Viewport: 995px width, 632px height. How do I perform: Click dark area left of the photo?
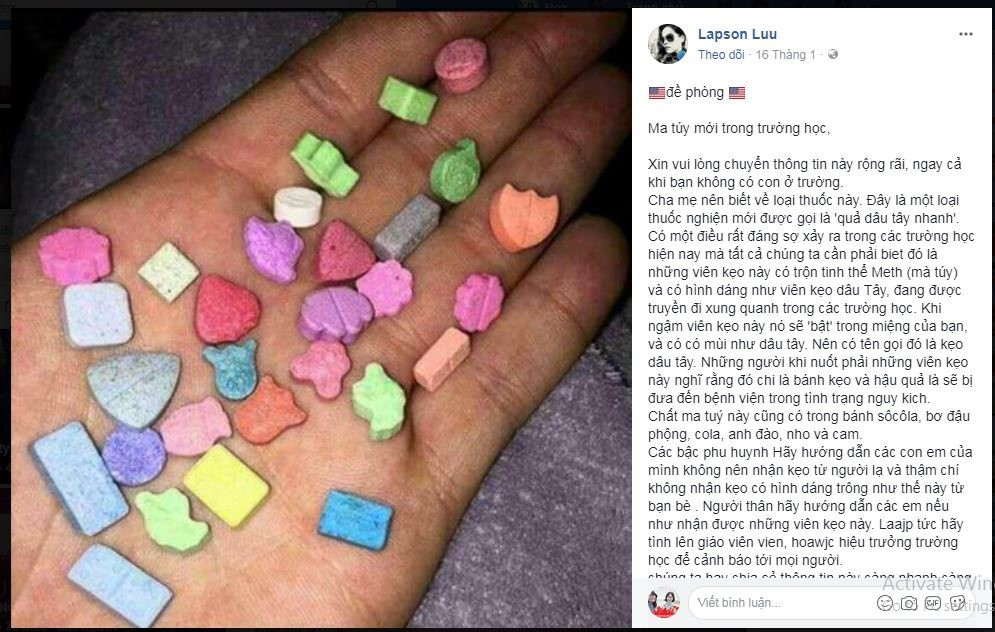coord(5,317)
